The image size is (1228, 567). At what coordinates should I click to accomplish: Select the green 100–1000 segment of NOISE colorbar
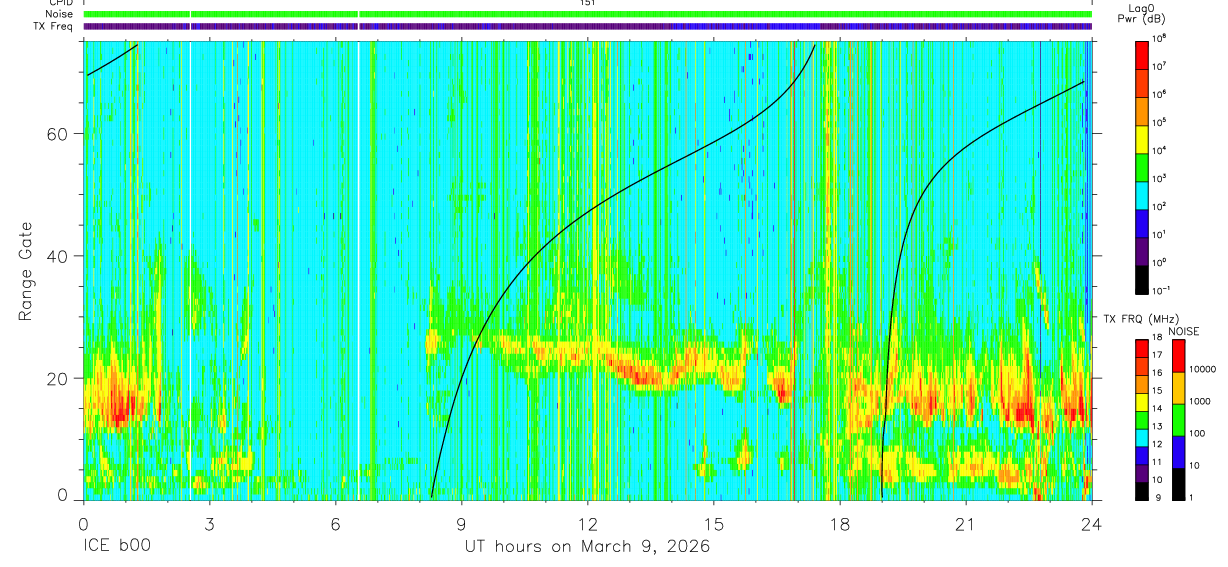pos(1179,419)
